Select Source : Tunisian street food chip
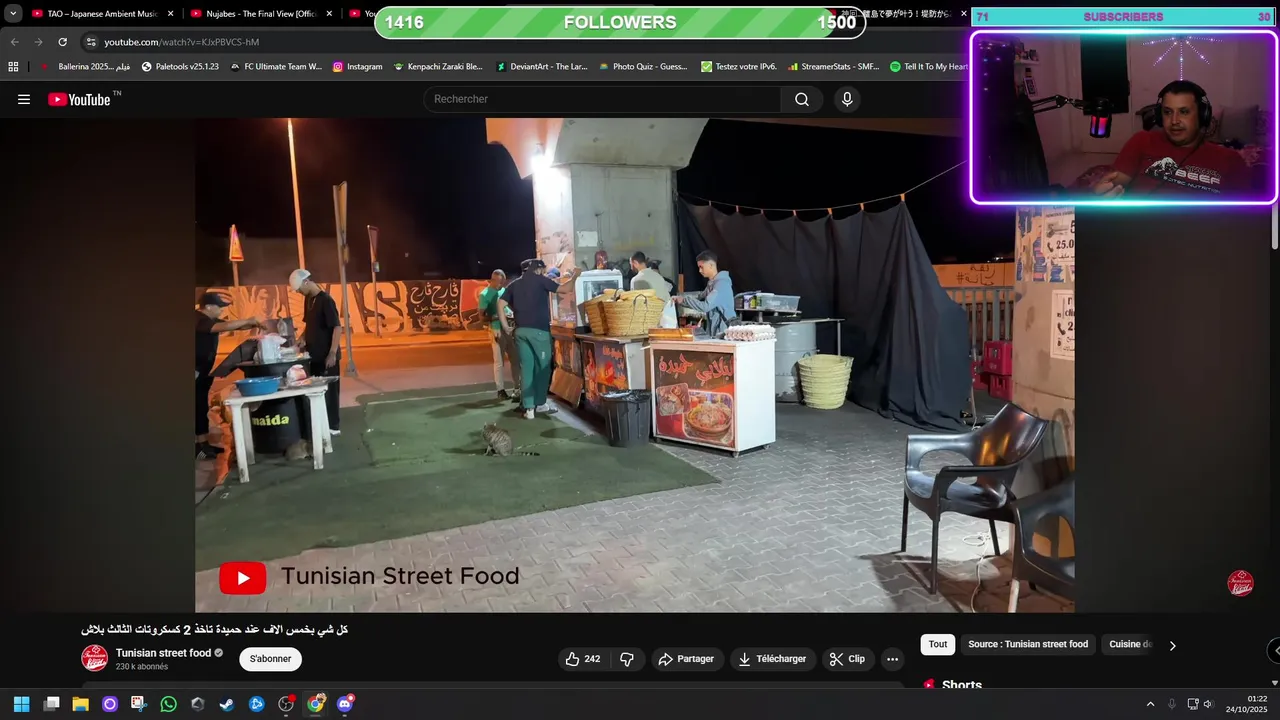The image size is (1280, 720). point(1028,645)
